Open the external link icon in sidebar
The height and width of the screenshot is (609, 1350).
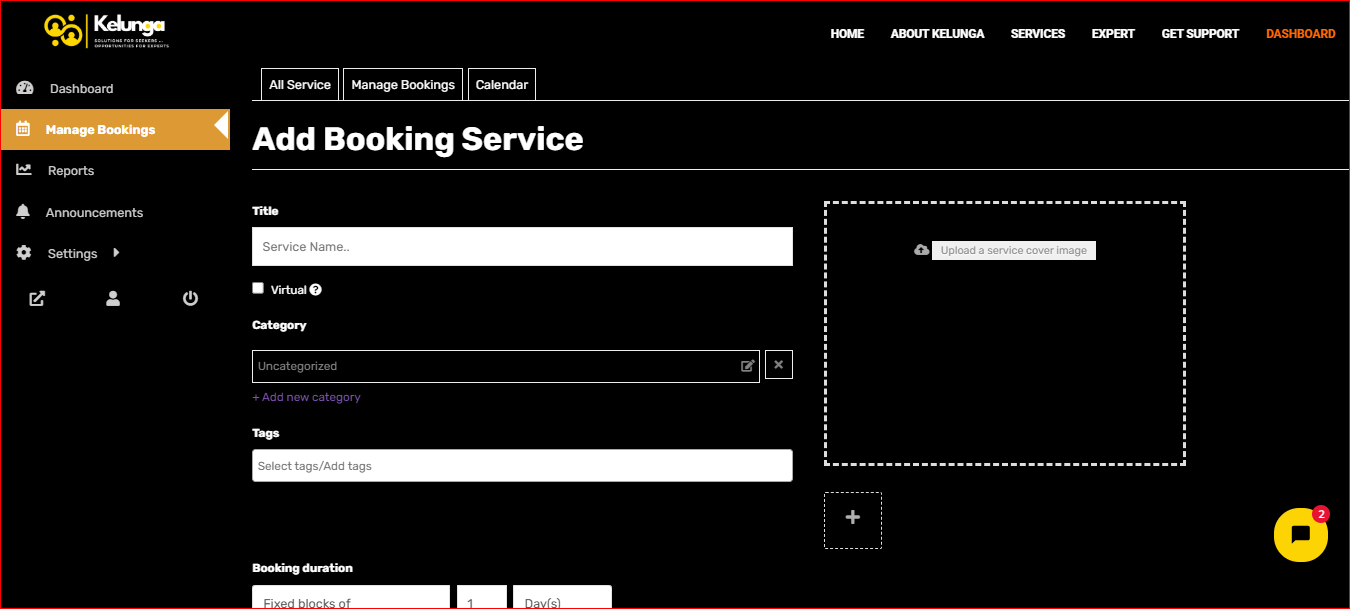(37, 298)
